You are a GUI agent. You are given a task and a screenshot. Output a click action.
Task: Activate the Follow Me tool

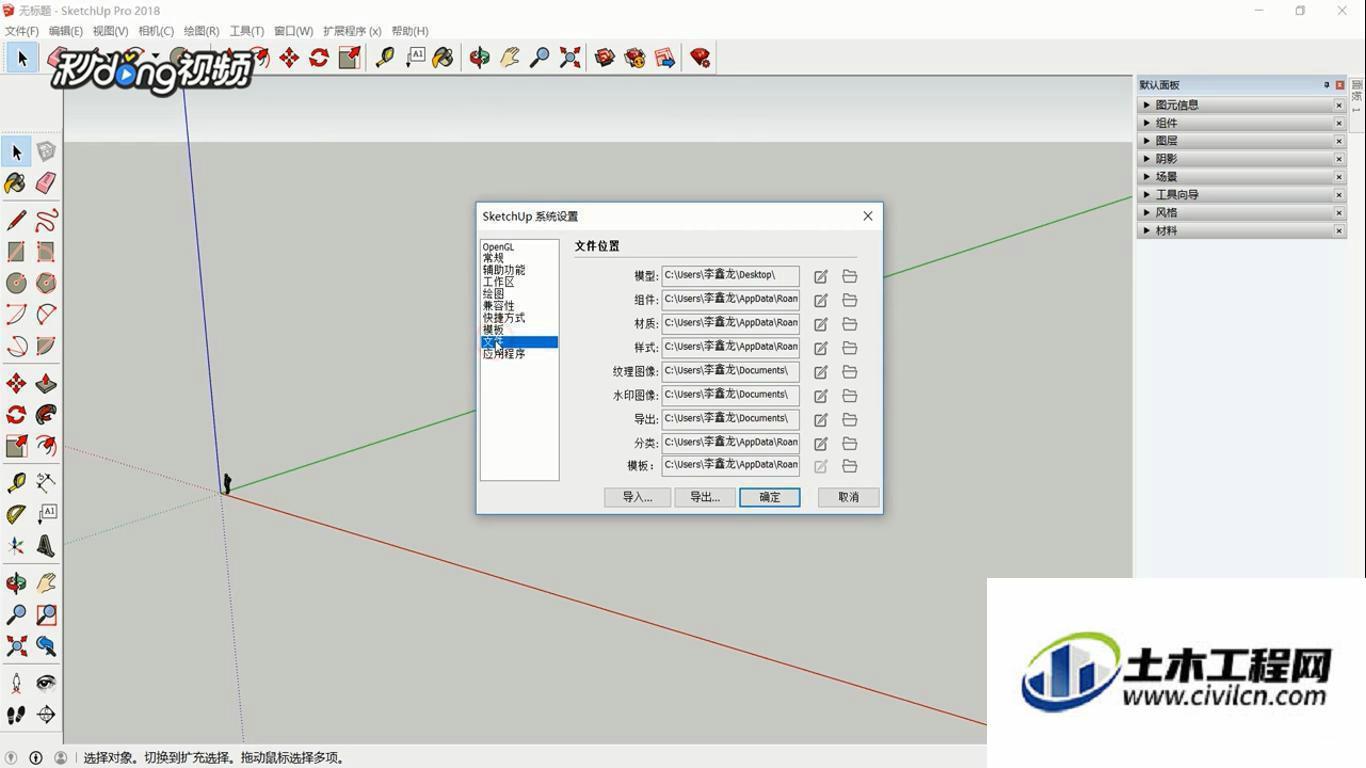coord(46,414)
